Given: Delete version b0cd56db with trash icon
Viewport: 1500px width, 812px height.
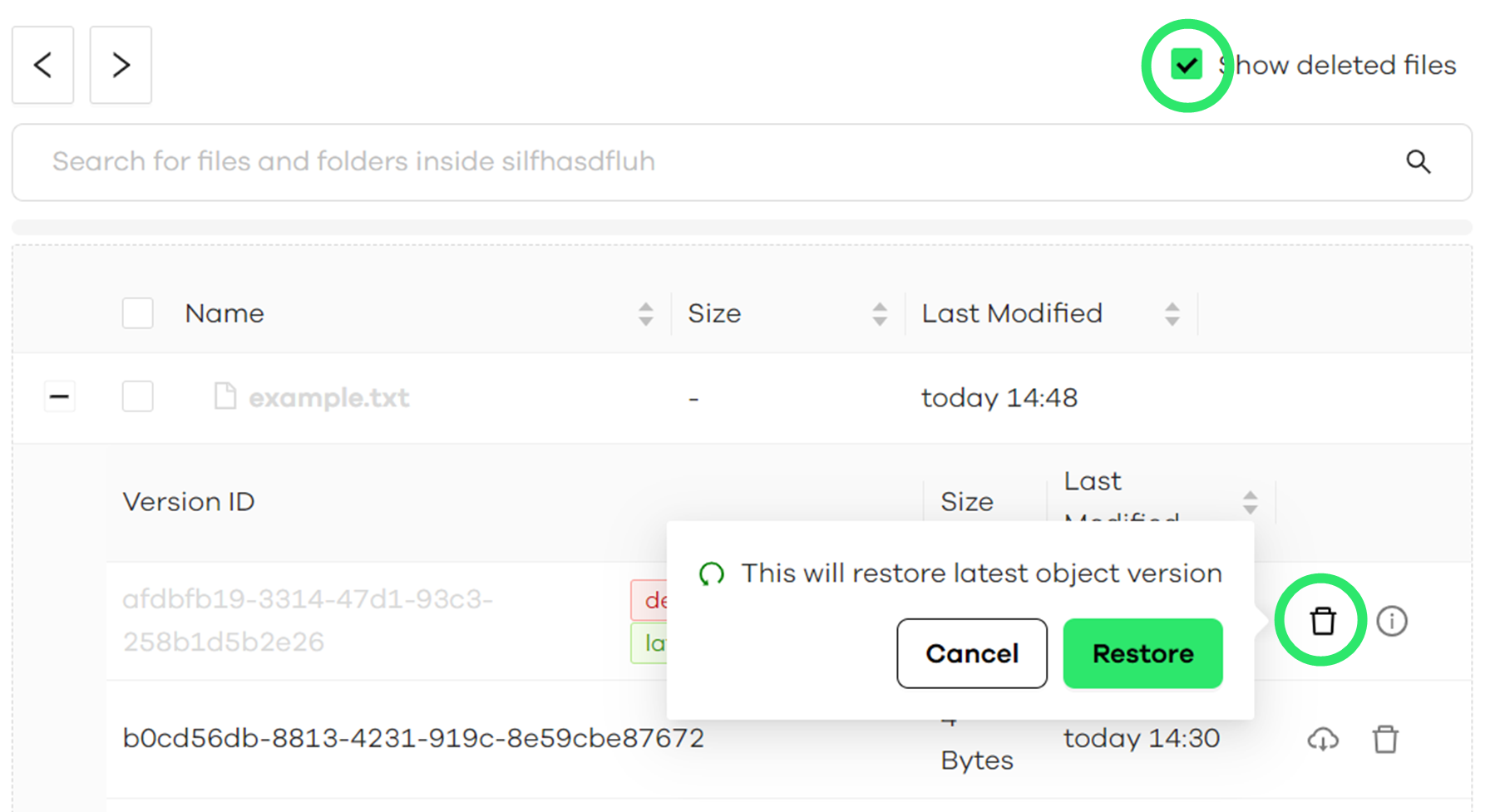Looking at the screenshot, I should click(1385, 739).
